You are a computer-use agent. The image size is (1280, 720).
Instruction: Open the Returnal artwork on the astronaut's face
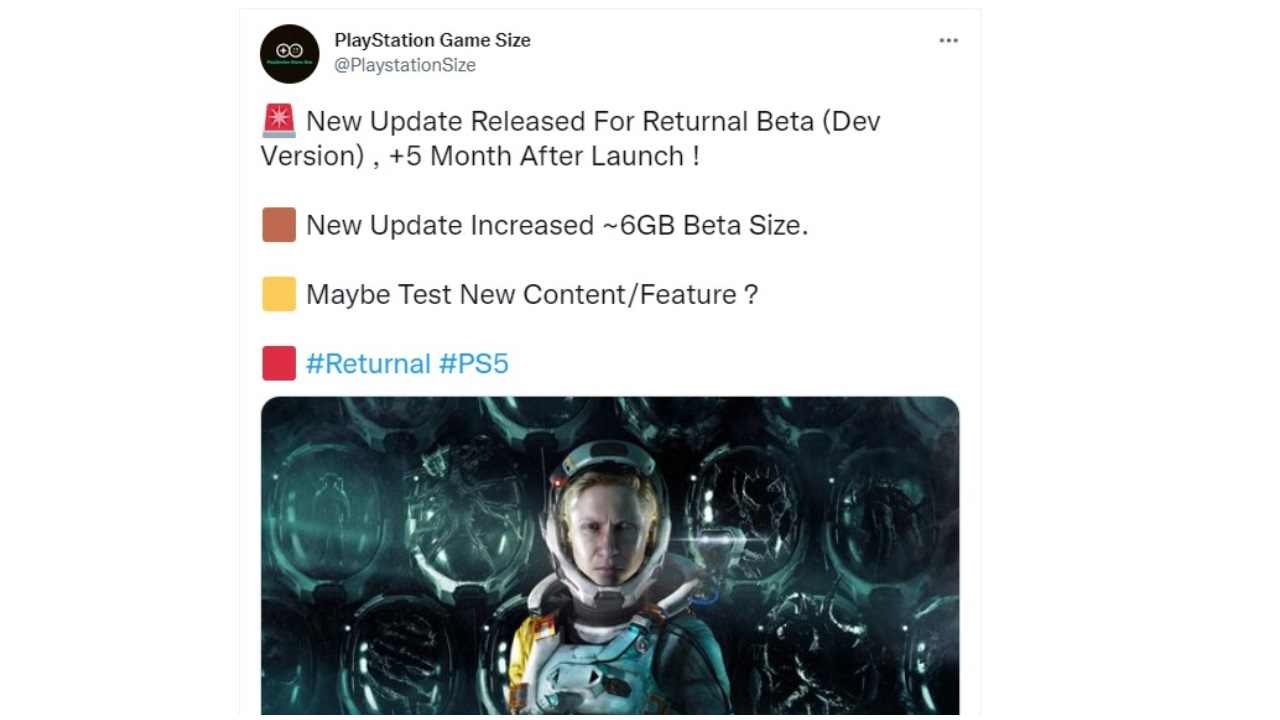click(610, 527)
